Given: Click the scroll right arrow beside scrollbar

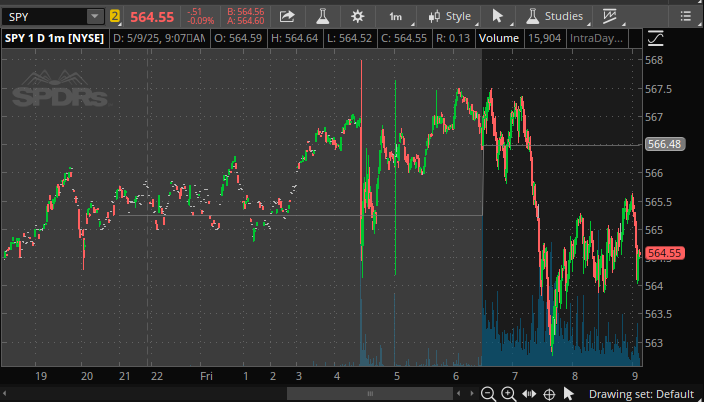Looking at the screenshot, I should 471,393.
